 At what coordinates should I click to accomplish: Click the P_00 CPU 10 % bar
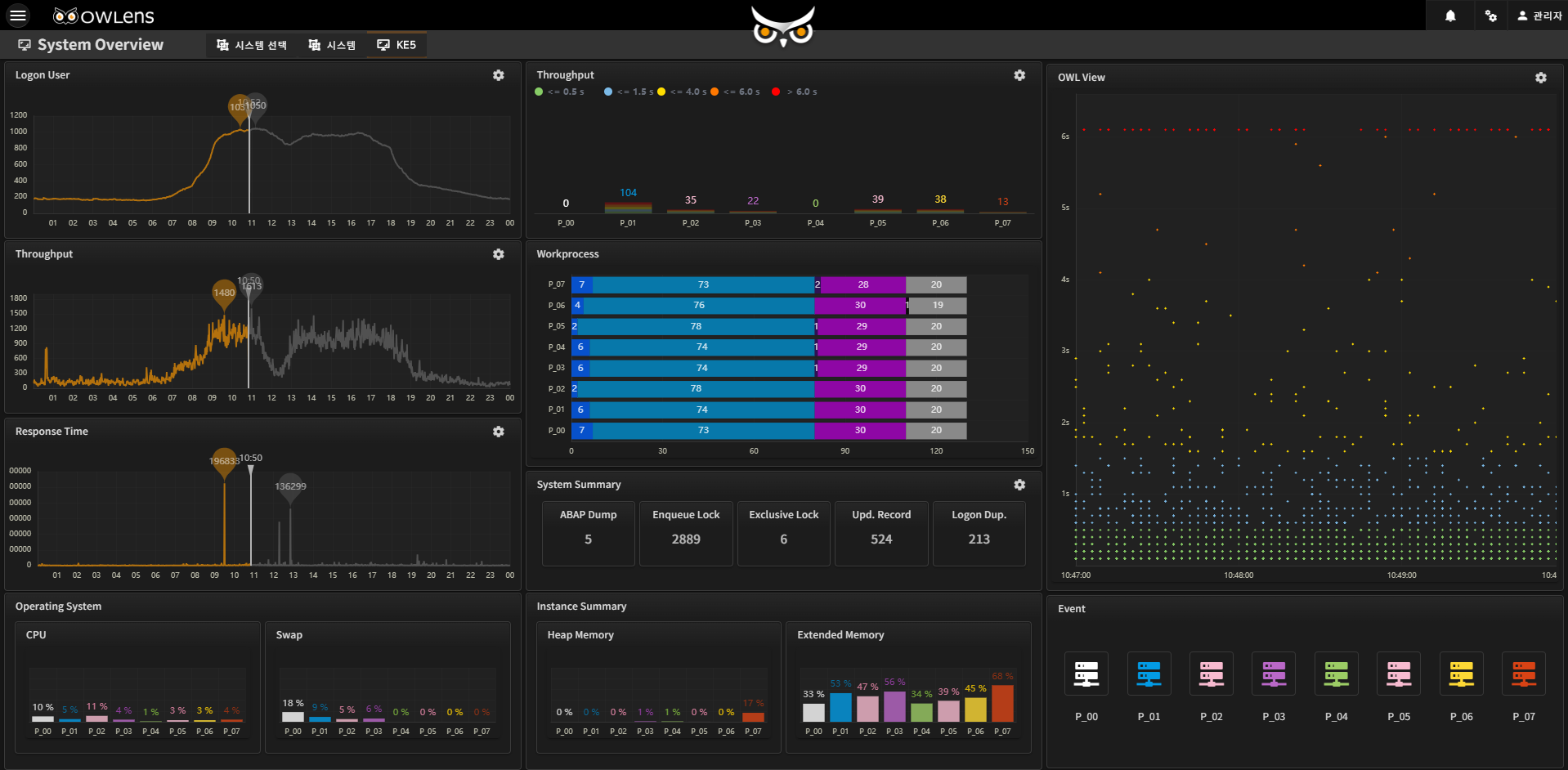tap(43, 719)
